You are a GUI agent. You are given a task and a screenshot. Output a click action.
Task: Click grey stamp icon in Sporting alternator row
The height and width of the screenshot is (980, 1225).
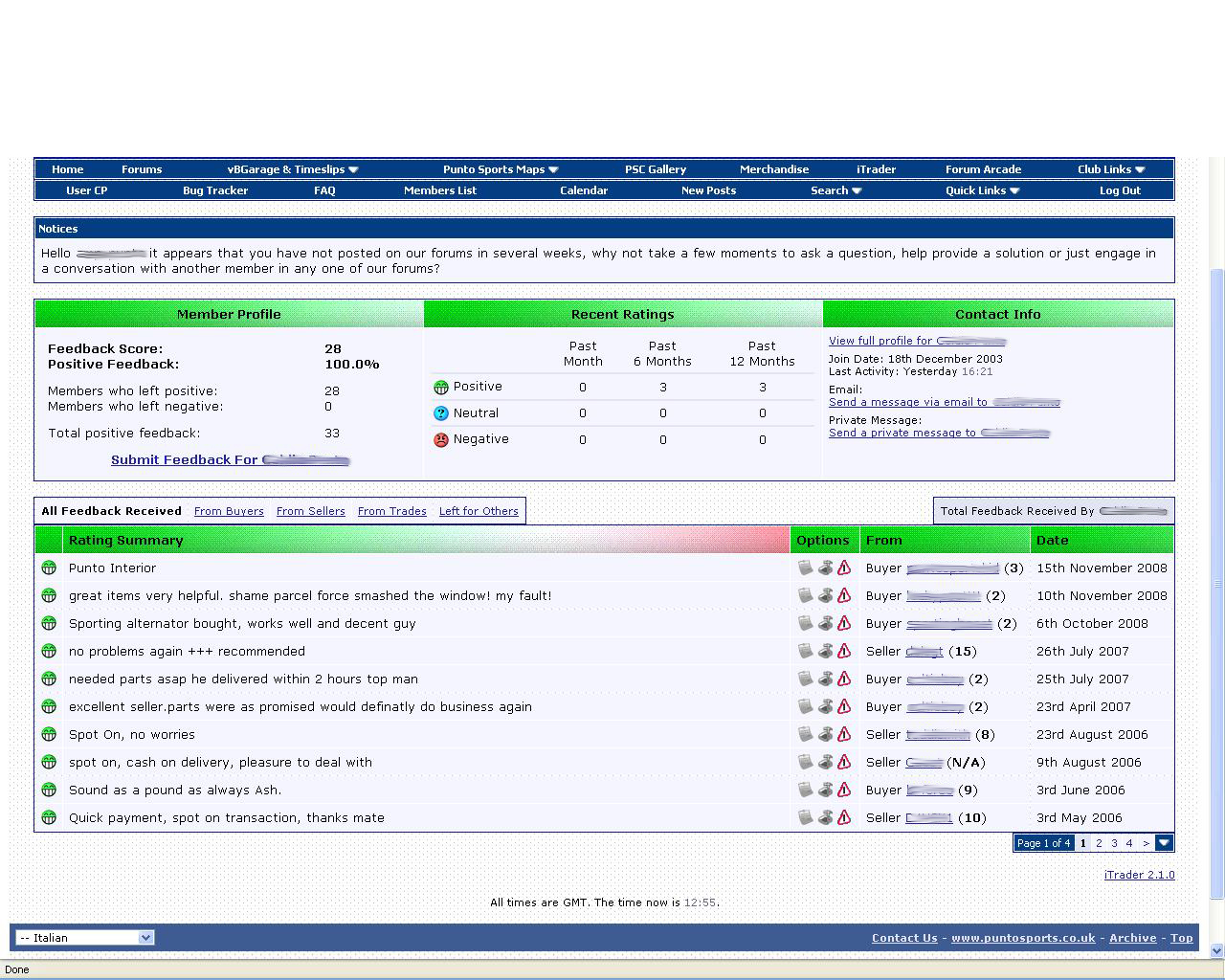click(825, 623)
